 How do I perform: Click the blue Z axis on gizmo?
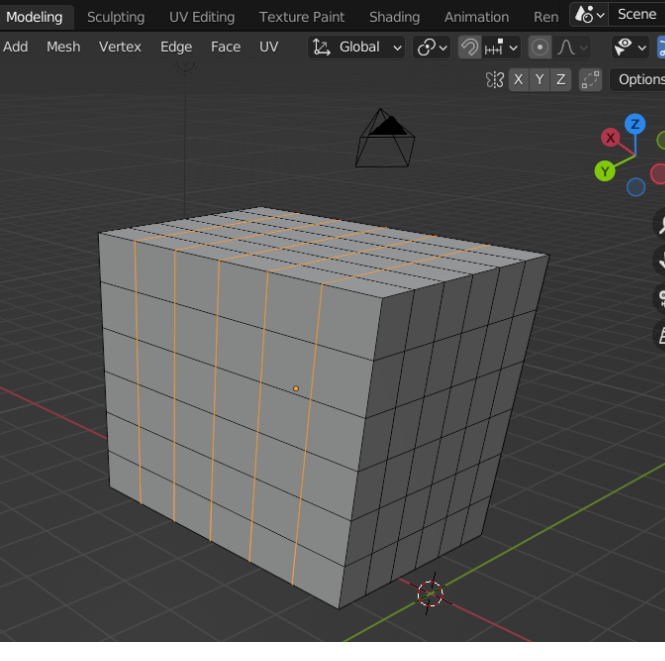635,124
